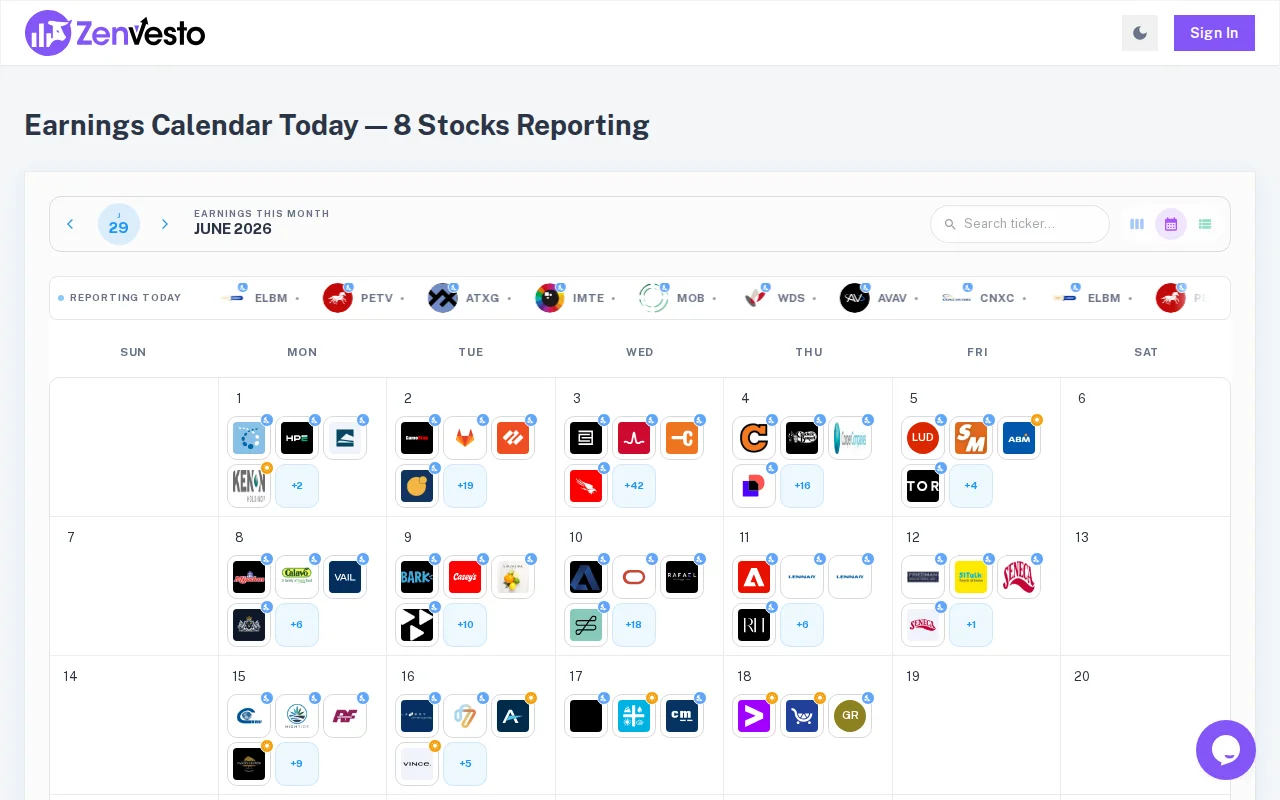Open the black TOR logo on June 5
The height and width of the screenshot is (800, 1280).
pyautogui.click(x=923, y=486)
